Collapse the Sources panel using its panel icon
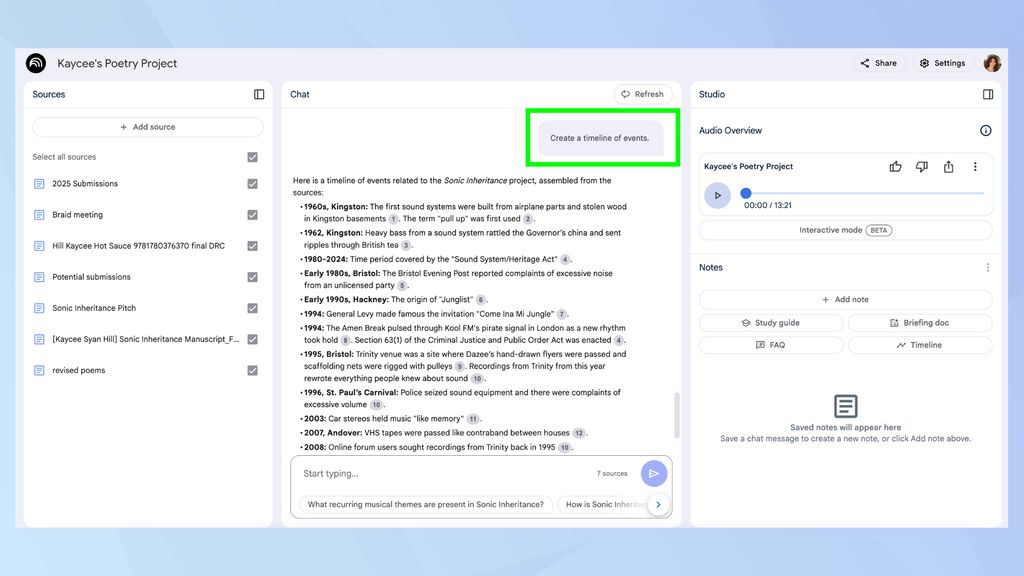The image size is (1024, 576). click(x=259, y=94)
